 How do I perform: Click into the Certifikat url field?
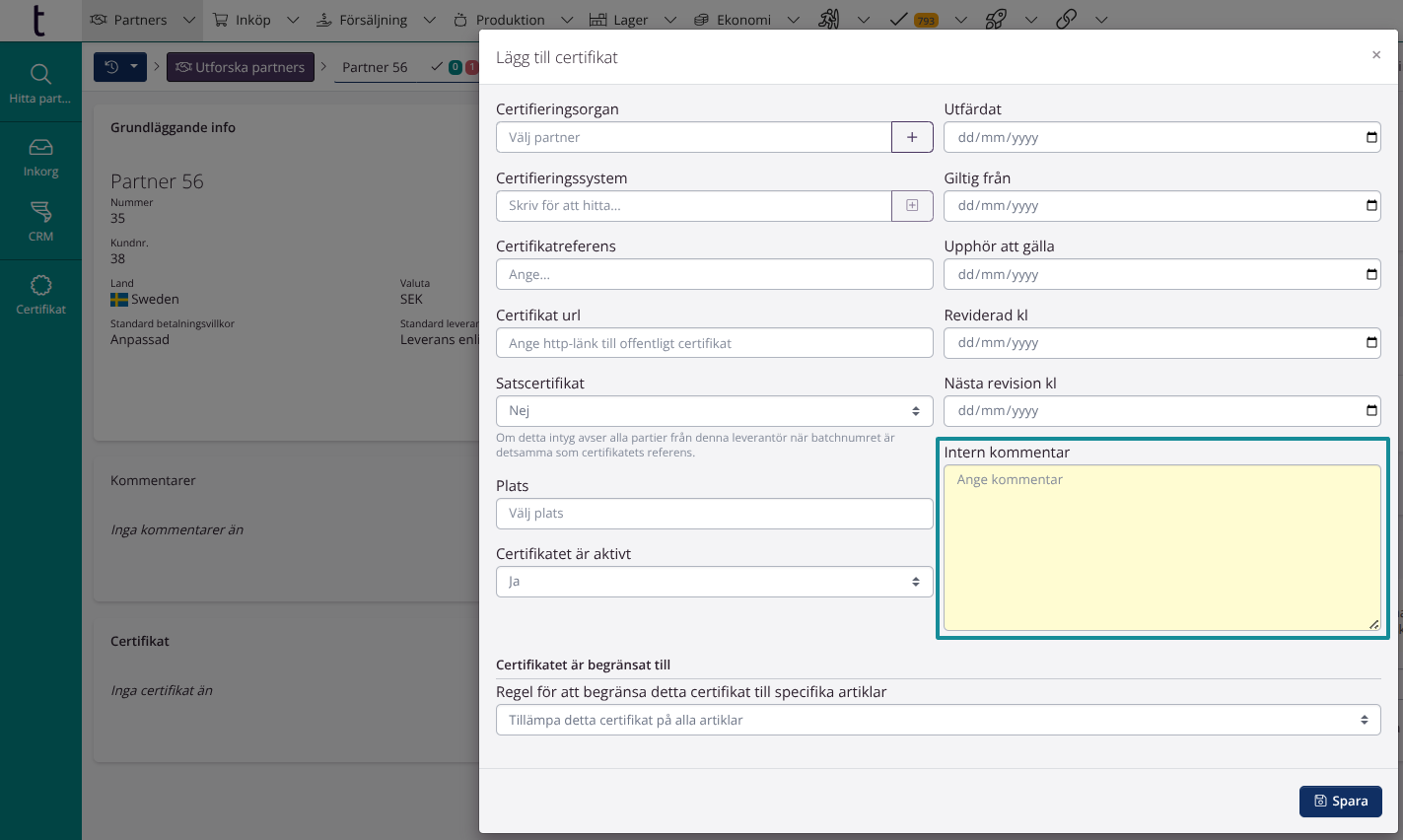point(714,343)
